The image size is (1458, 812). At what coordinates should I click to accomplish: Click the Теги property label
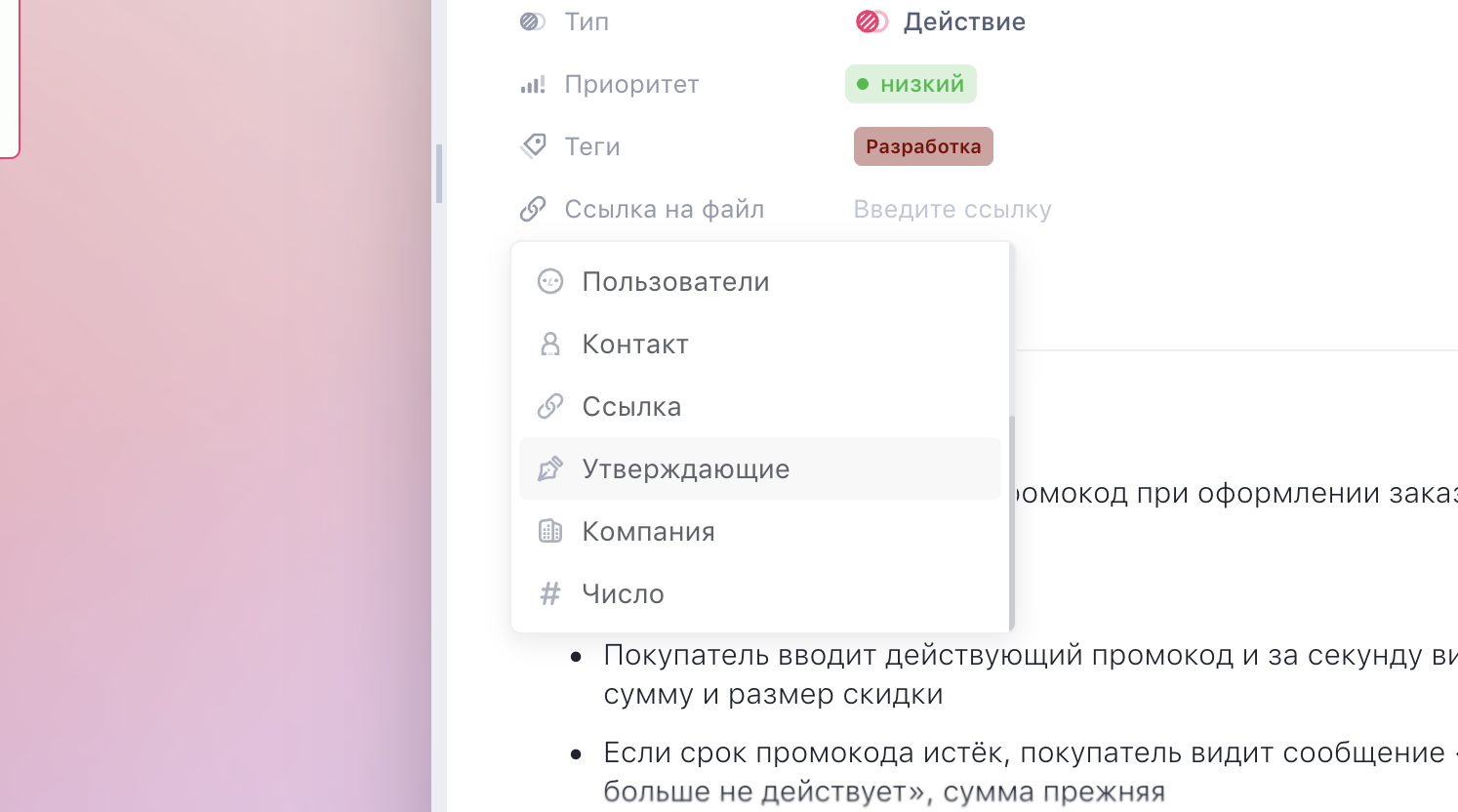point(592,146)
